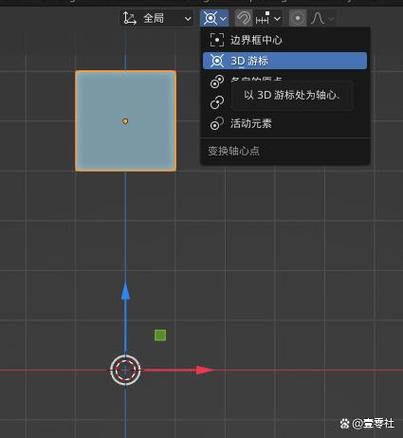403x438 pixels.
Task: Select 活动元素 pivot option
Action: pos(285,124)
